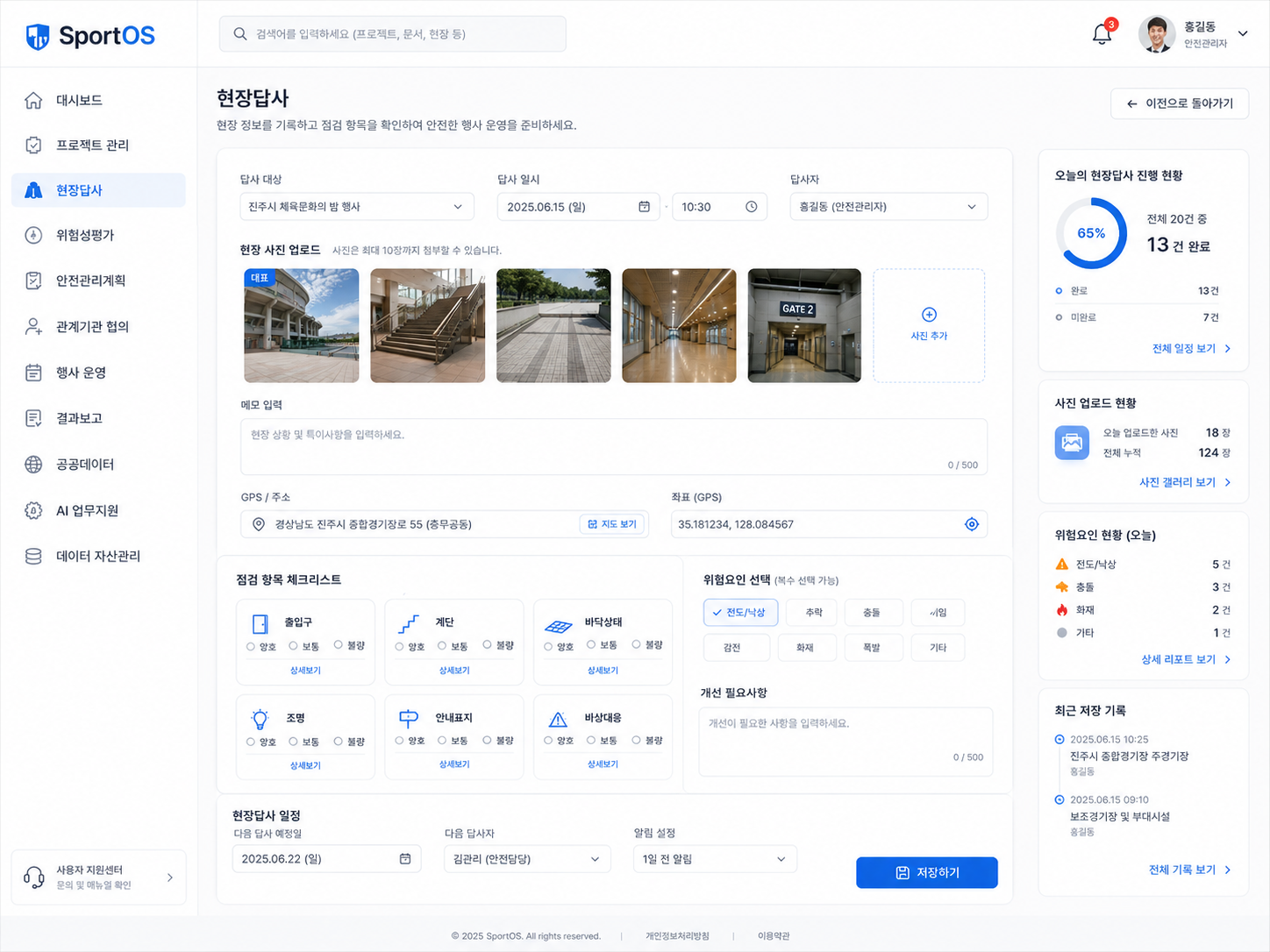Open 상세 리포트 보기 link
This screenshot has height=952, width=1270.
tap(1186, 659)
